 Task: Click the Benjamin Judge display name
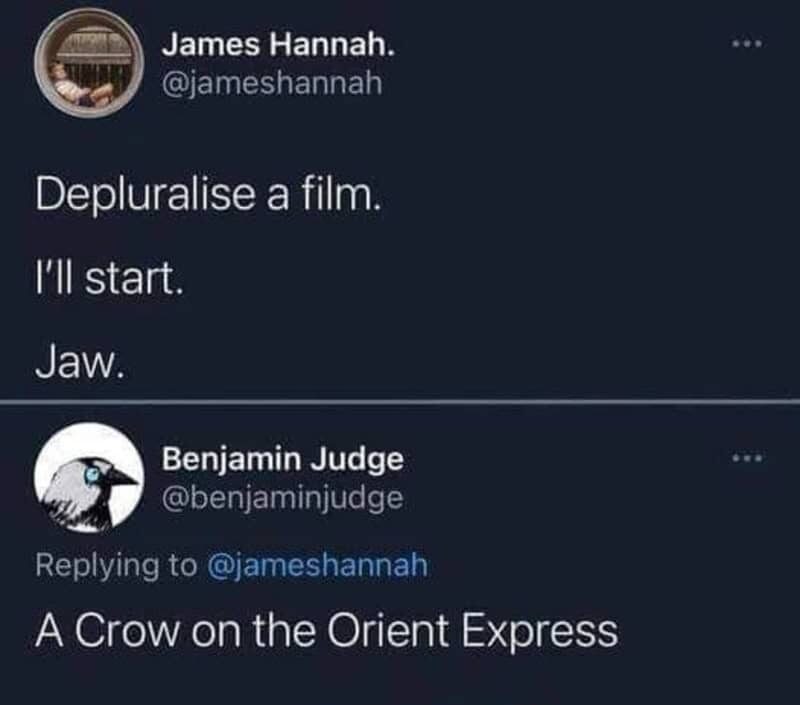283,459
